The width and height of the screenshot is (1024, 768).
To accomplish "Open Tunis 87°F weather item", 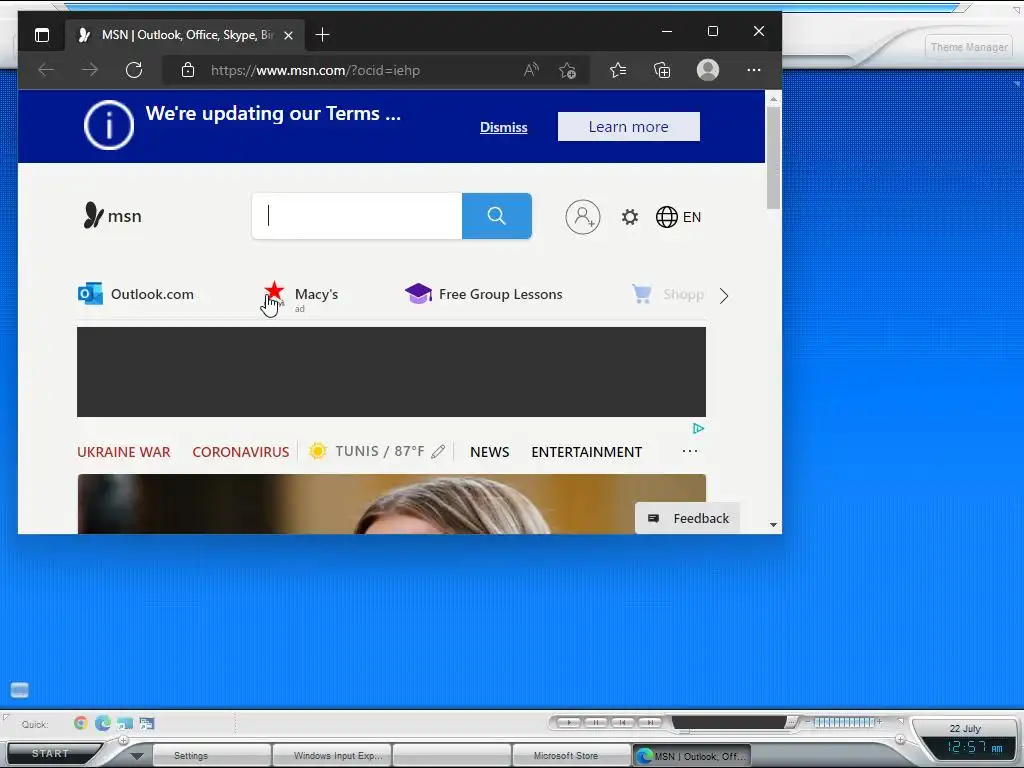I will (x=366, y=451).
